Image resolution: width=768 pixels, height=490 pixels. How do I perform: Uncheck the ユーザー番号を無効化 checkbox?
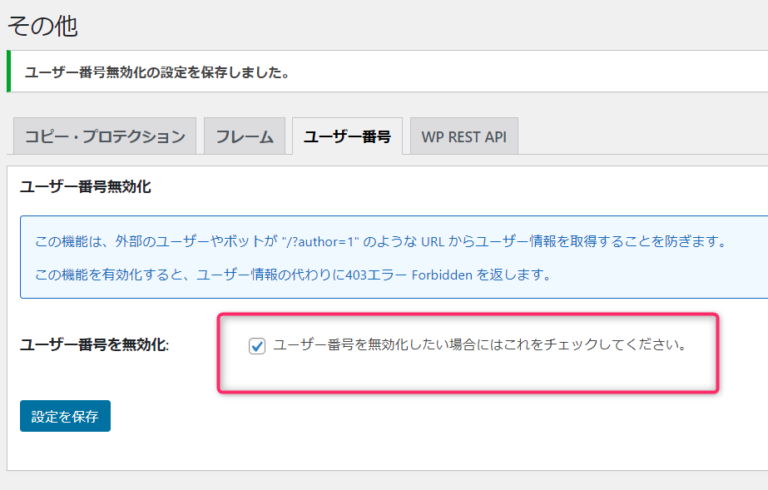(257, 346)
